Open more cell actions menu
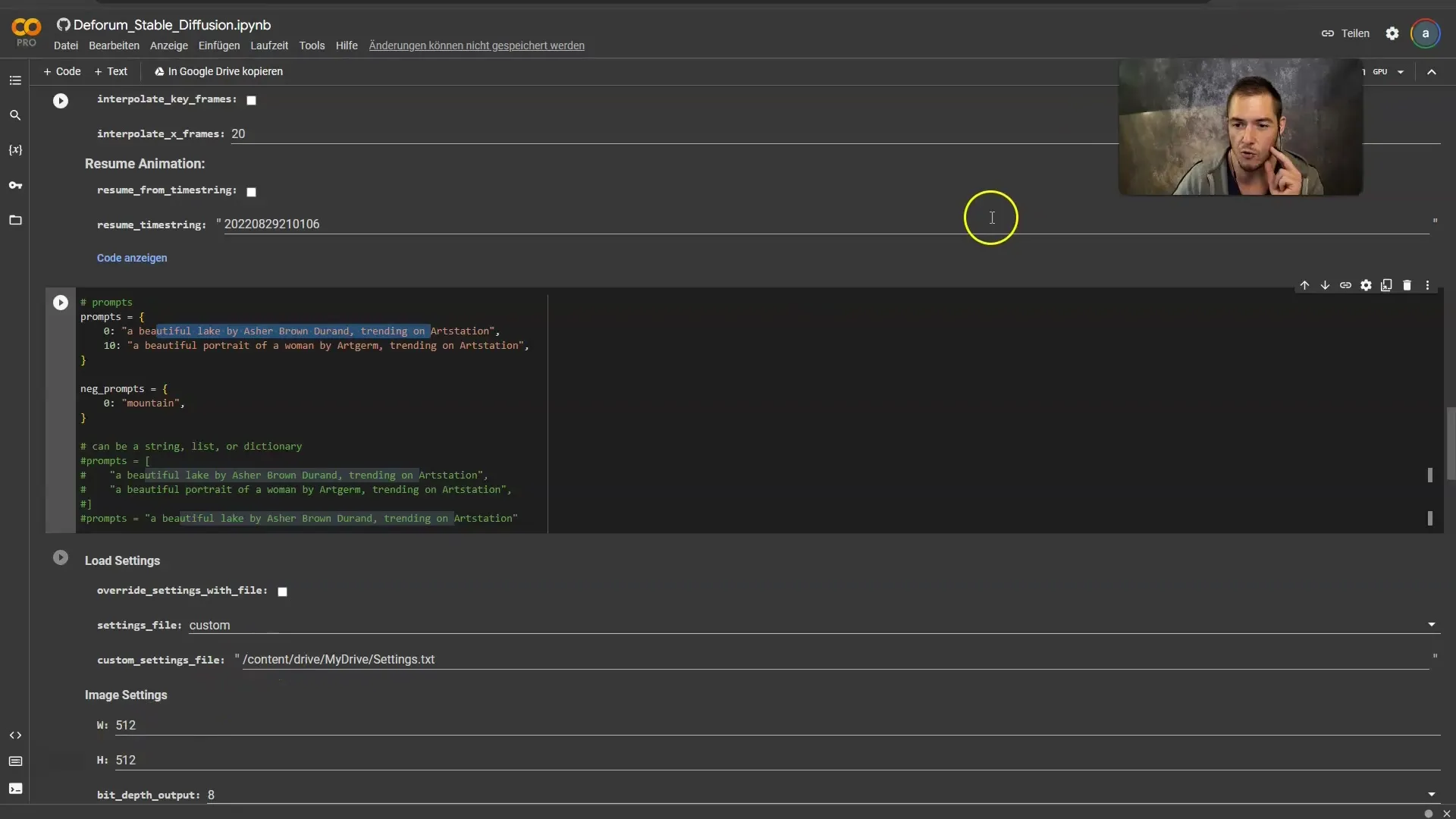Viewport: 1456px width, 819px height. 1427,285
